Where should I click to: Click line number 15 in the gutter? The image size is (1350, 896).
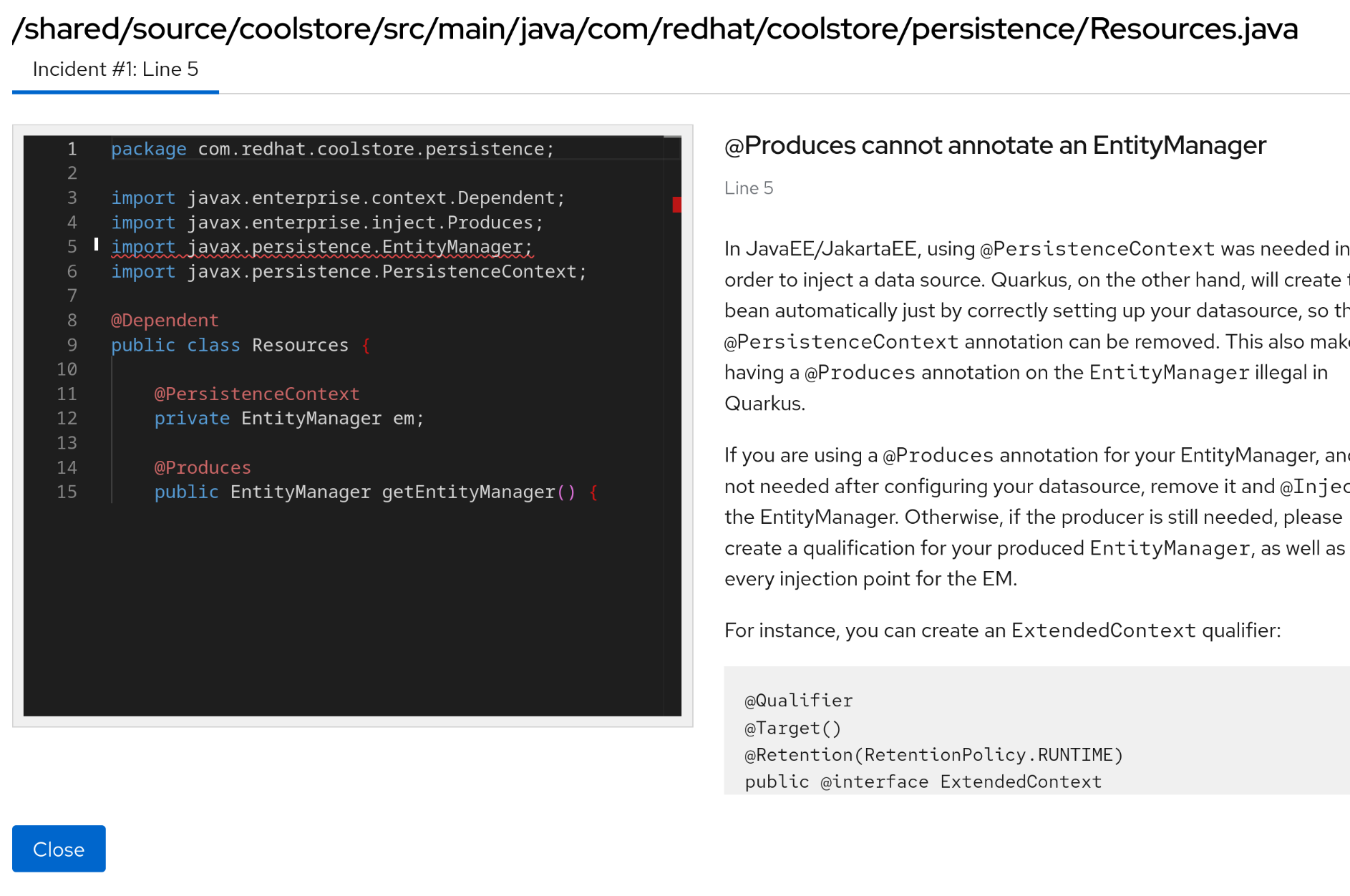(67, 492)
